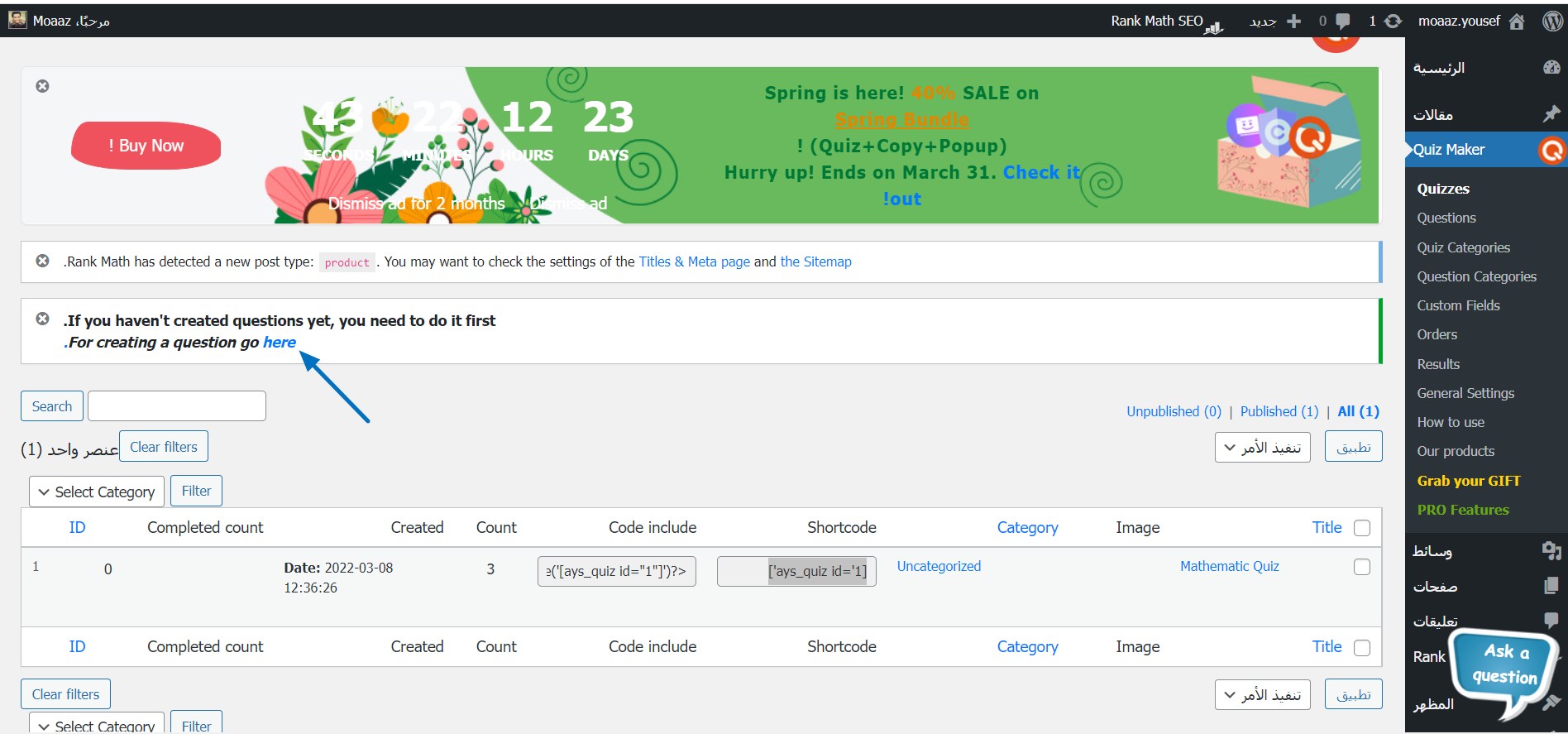Click the Buy Now button
Image resolution: width=1568 pixels, height=734 pixels.
click(x=146, y=146)
